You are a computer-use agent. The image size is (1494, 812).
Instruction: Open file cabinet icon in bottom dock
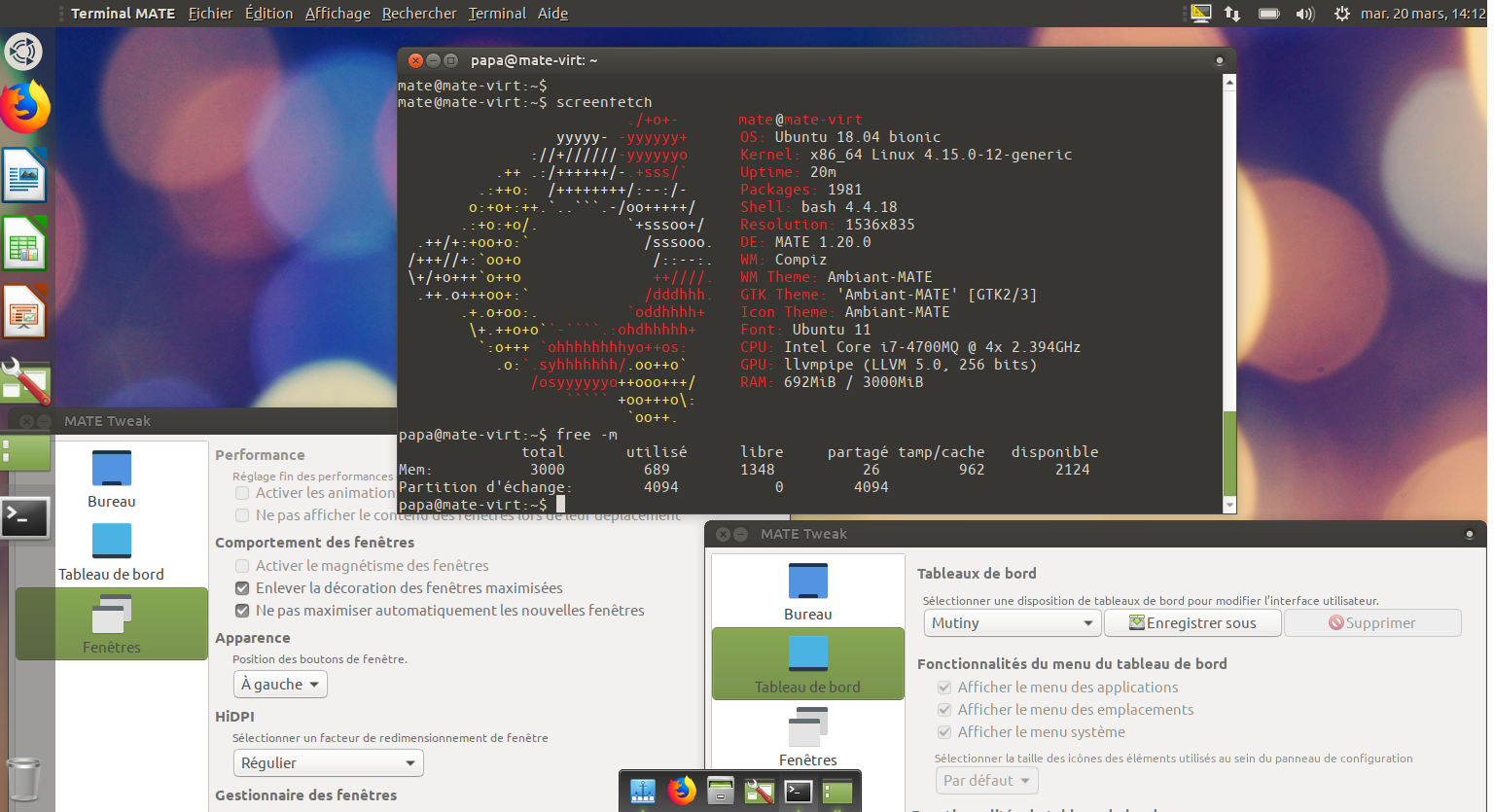point(721,791)
